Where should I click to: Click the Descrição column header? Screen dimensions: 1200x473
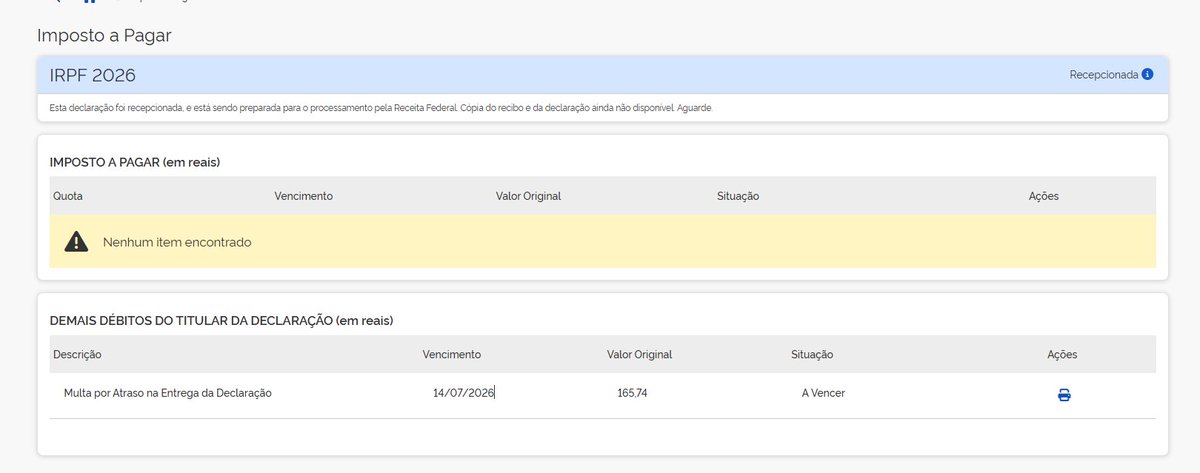(77, 355)
